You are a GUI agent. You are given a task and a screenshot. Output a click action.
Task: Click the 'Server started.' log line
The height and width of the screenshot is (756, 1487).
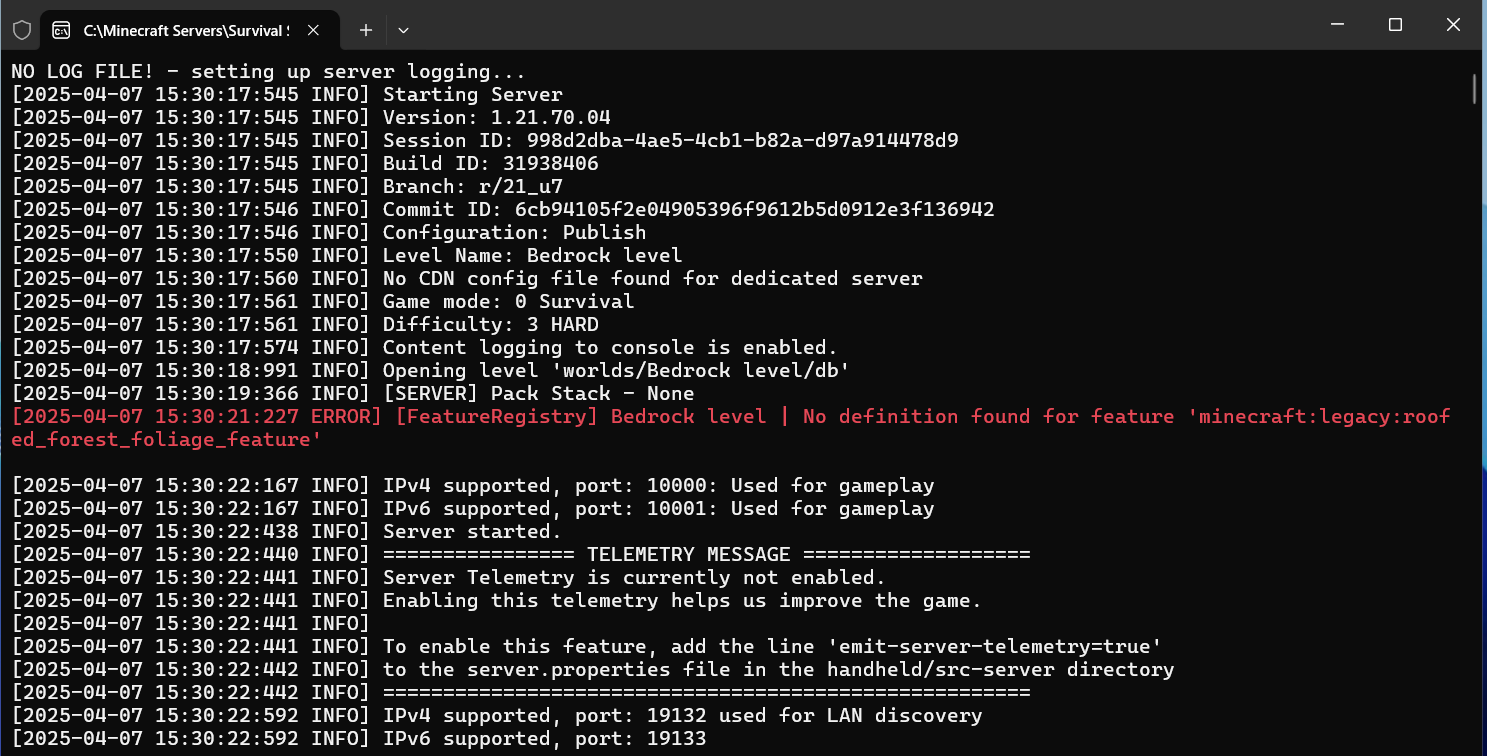pos(287,531)
